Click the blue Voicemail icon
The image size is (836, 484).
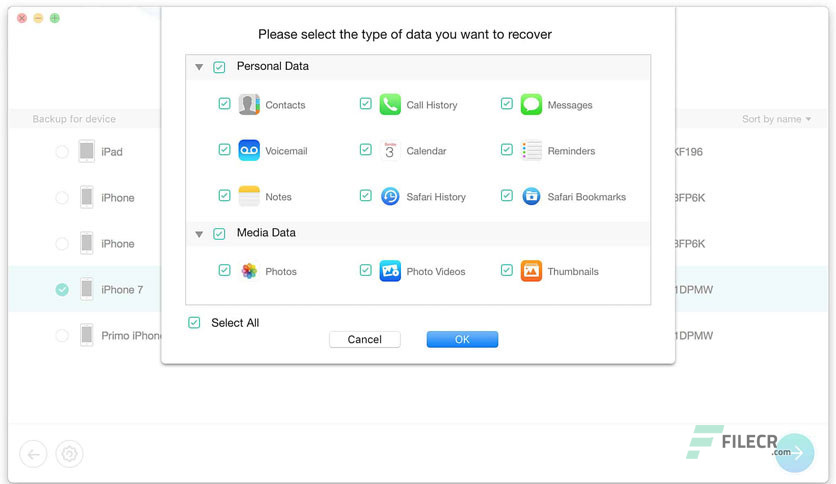pos(249,150)
